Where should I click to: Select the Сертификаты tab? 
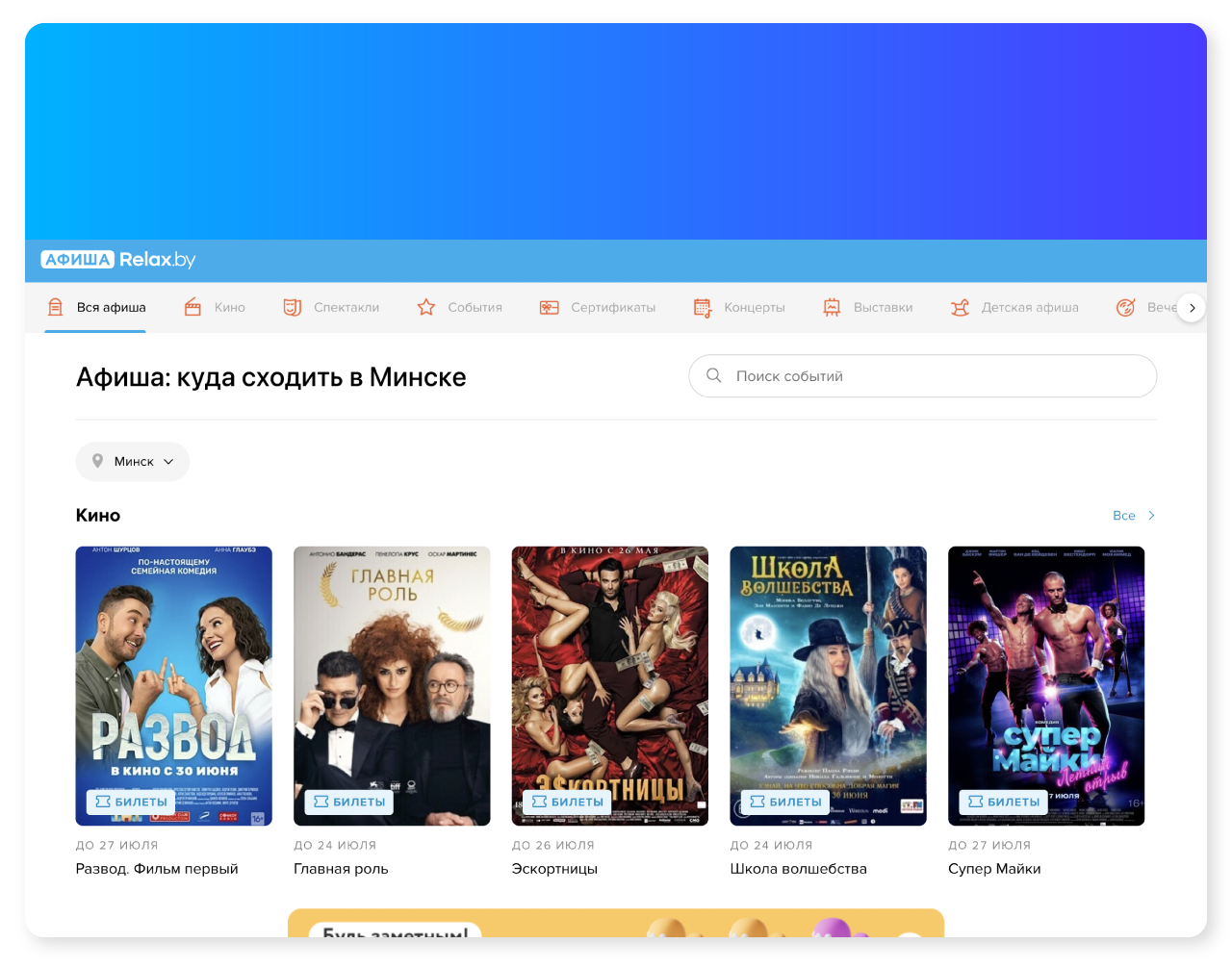pos(597,308)
